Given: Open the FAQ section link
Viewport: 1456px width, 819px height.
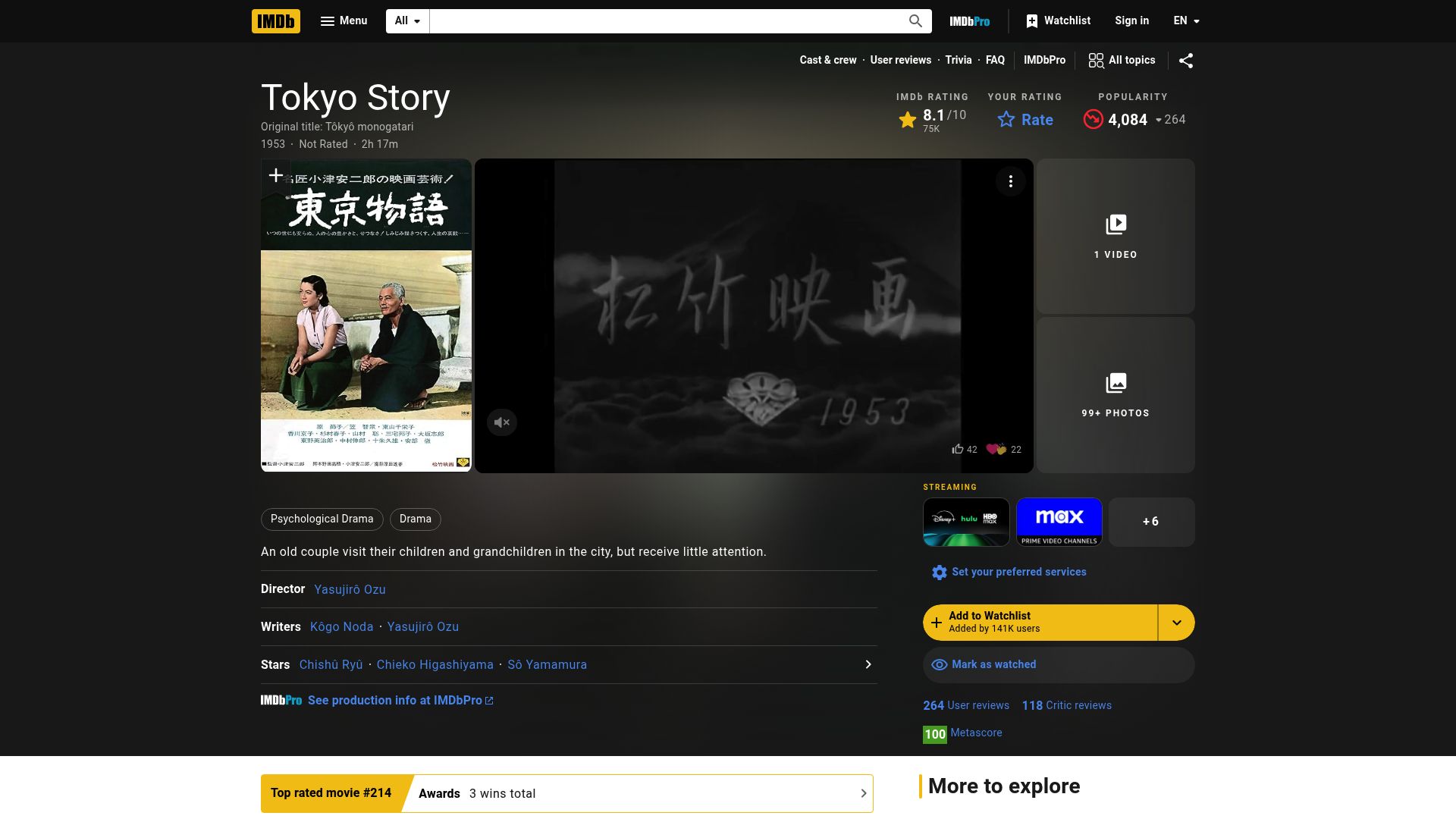Looking at the screenshot, I should 995,60.
